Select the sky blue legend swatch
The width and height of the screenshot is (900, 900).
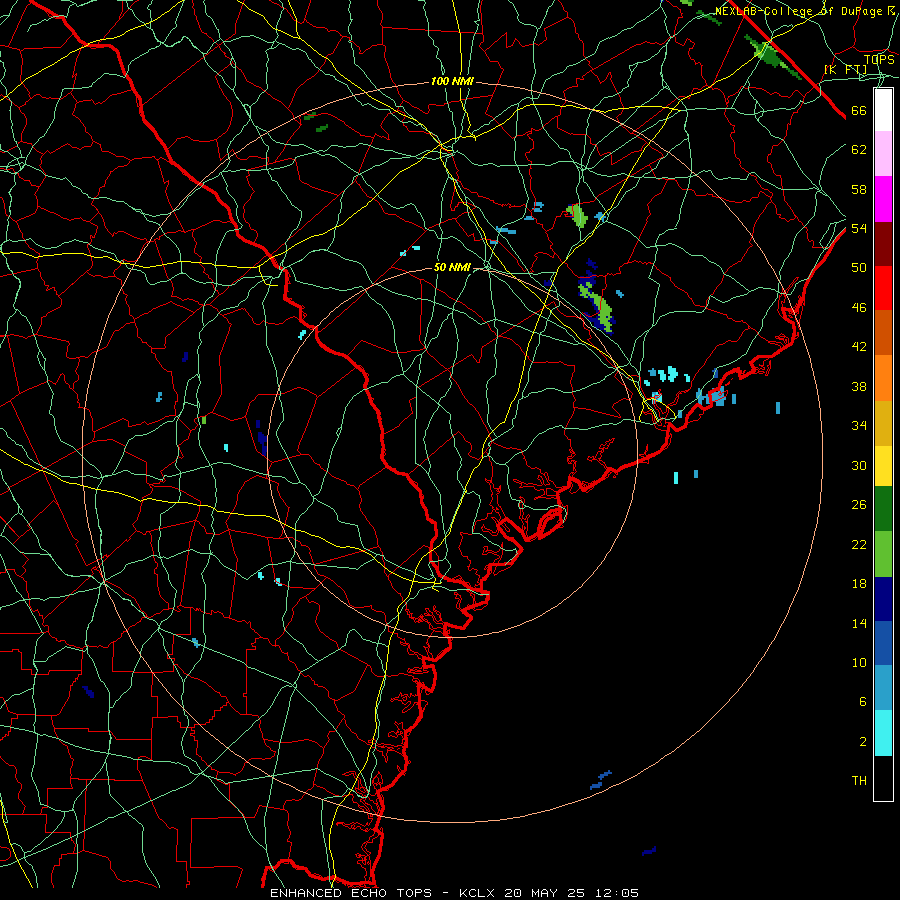coord(883,688)
